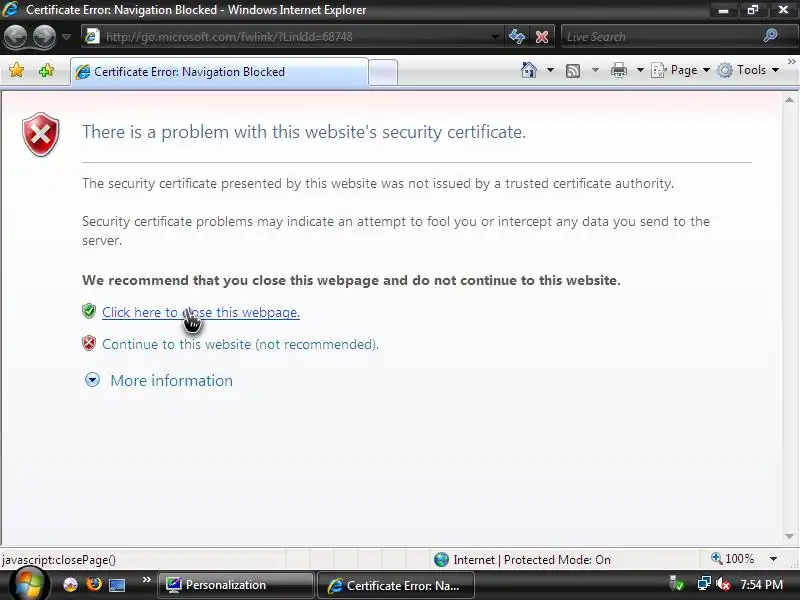800x600 pixels.
Task: Open the Page menu
Action: (x=681, y=70)
